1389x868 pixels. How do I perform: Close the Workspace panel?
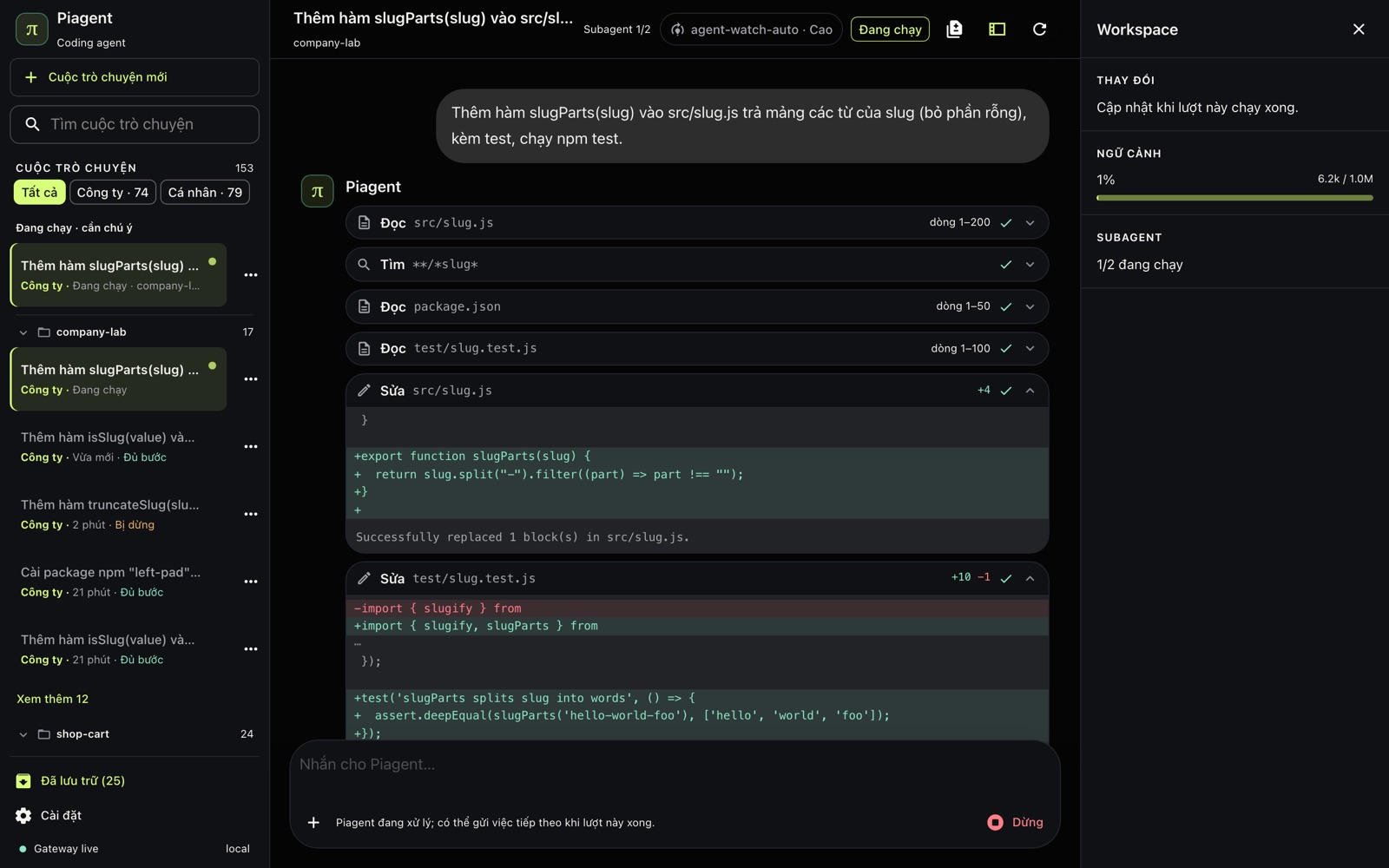pos(1359,30)
